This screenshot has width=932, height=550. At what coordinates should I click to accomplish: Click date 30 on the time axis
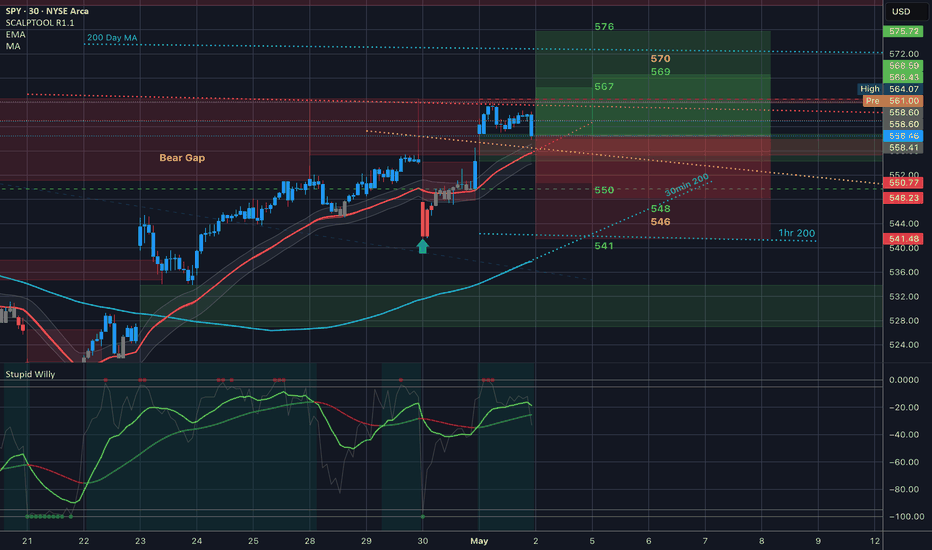click(x=423, y=541)
